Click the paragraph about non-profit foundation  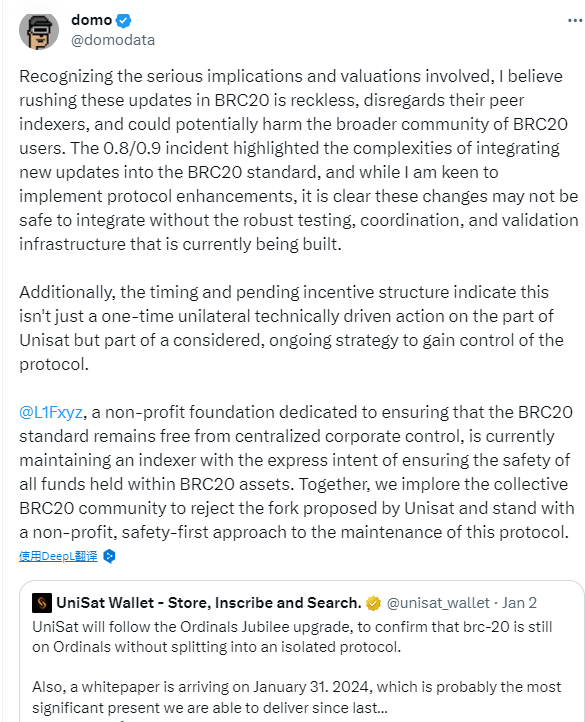click(297, 472)
